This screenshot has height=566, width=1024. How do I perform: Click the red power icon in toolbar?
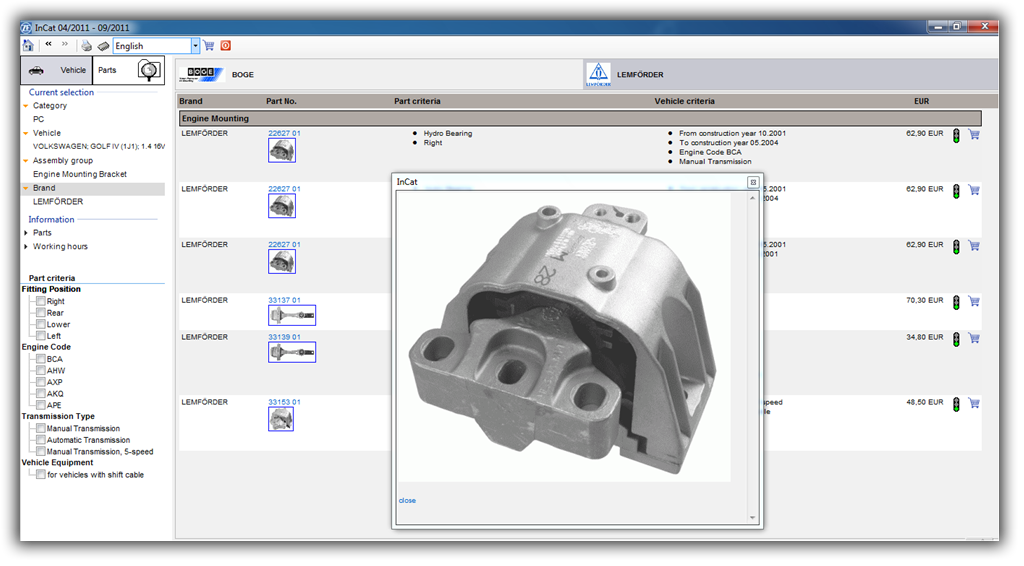[x=226, y=45]
